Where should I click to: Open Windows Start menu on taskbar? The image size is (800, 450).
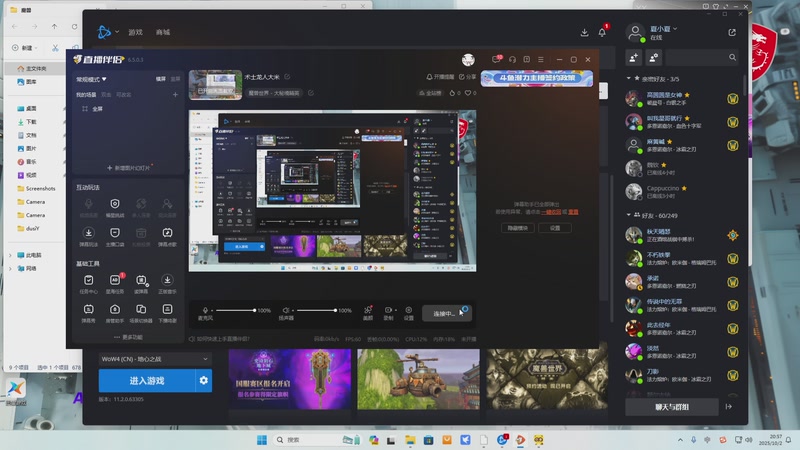click(262, 440)
